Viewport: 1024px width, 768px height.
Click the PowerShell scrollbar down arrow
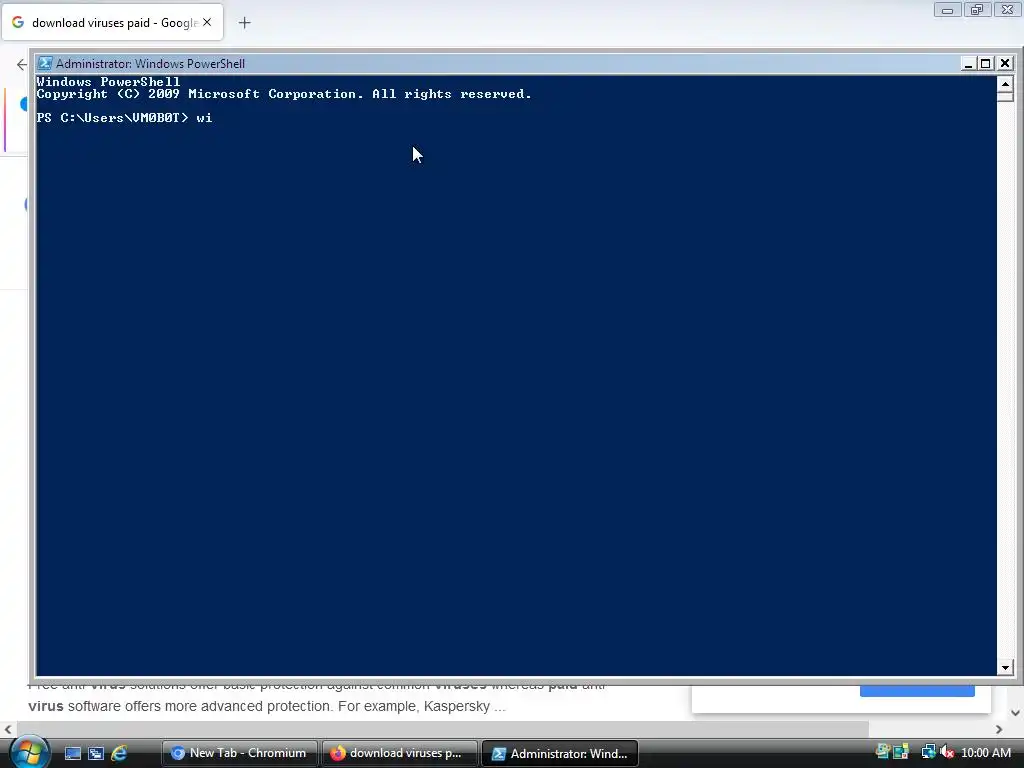[1006, 667]
